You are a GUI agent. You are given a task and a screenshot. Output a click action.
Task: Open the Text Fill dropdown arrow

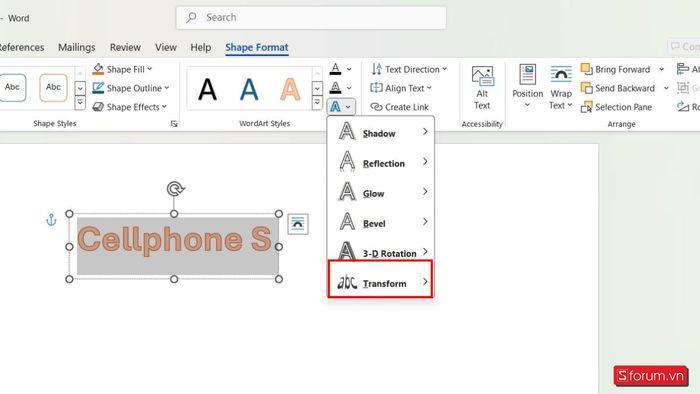pyautogui.click(x=349, y=69)
